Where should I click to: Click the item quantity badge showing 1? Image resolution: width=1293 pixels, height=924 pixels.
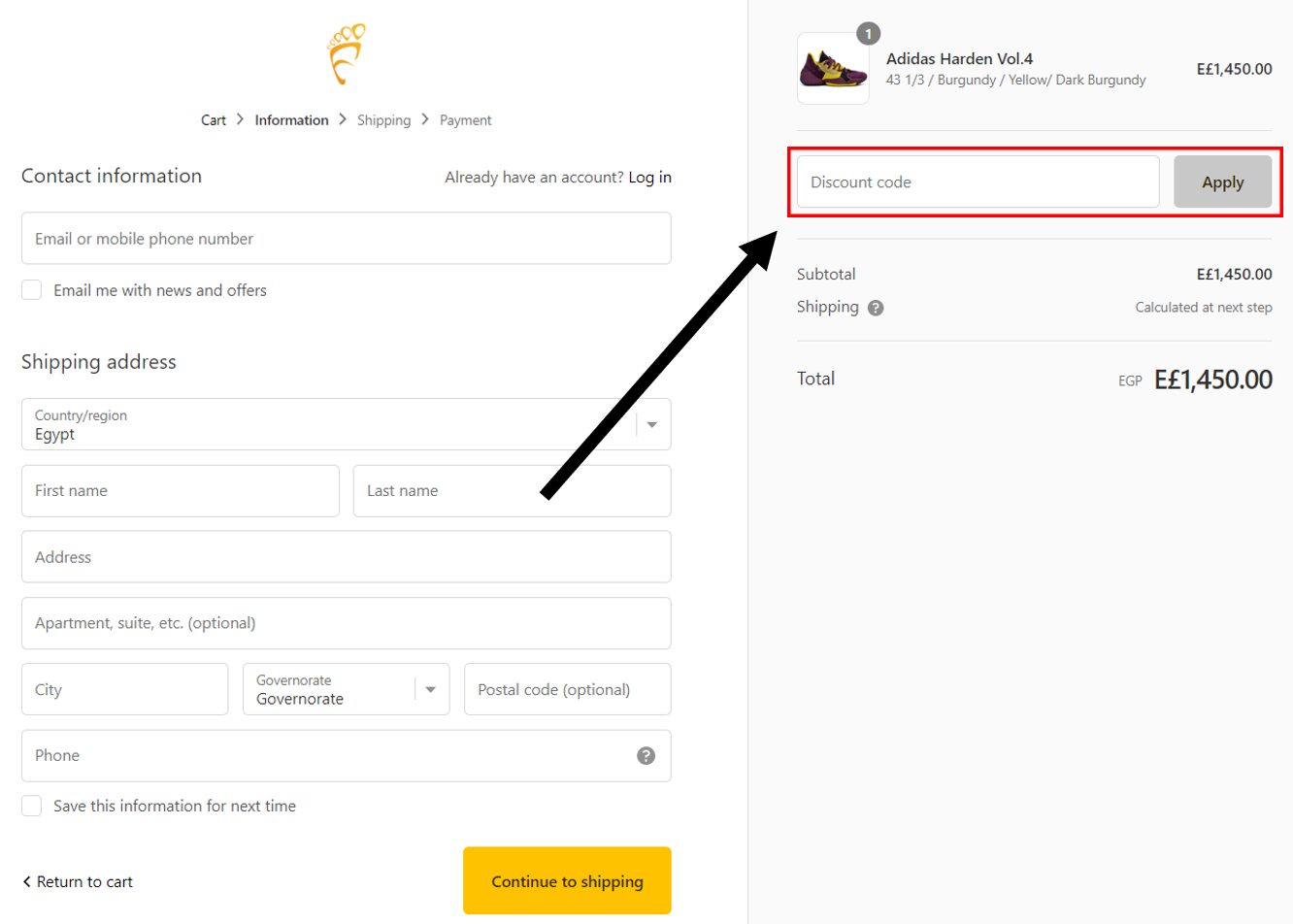(868, 34)
